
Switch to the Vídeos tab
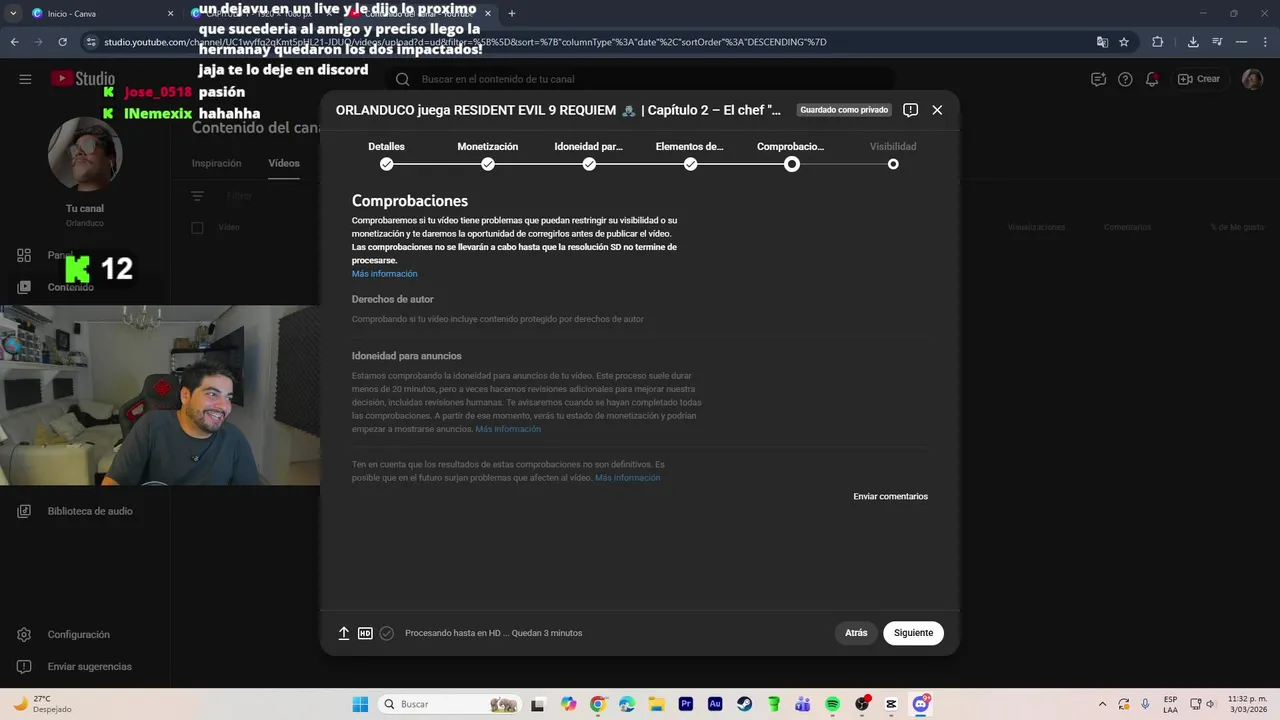[x=284, y=163]
